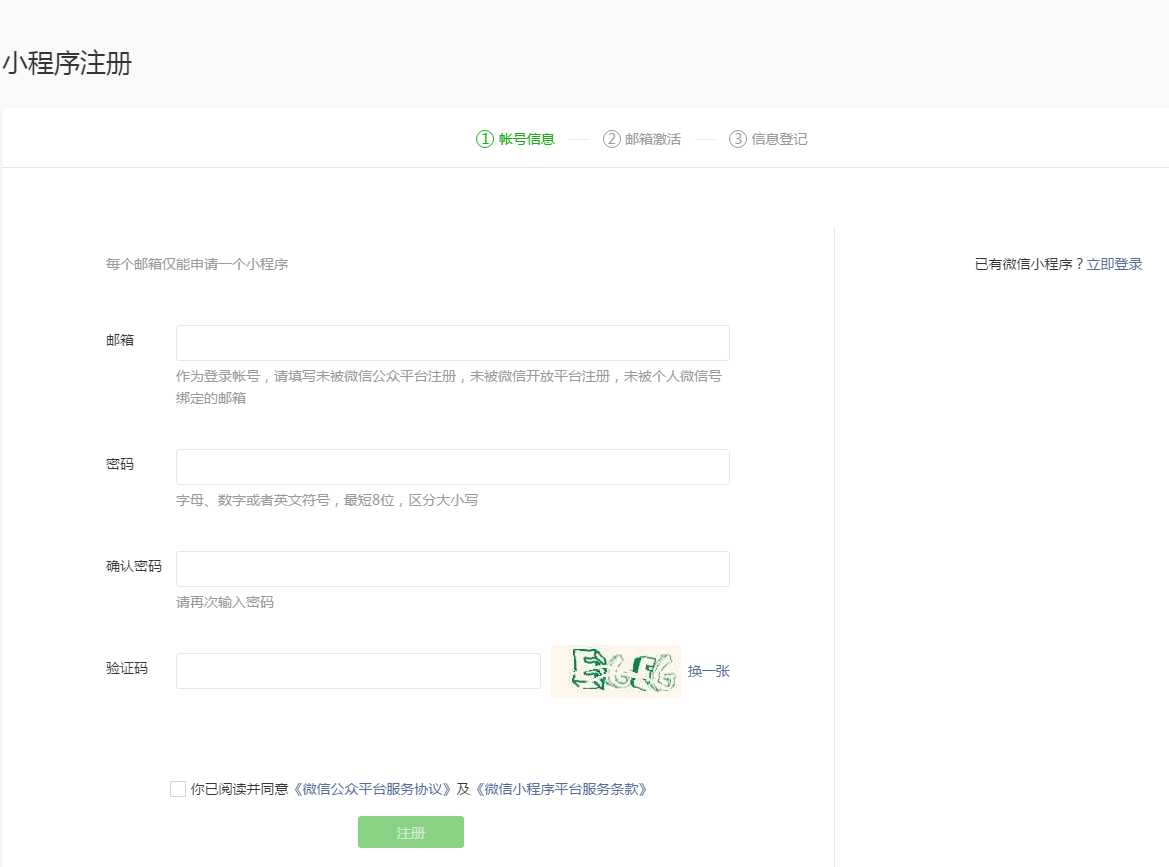Click the hint 请再次输入密码
This screenshot has width=1169, height=867.
point(225,602)
